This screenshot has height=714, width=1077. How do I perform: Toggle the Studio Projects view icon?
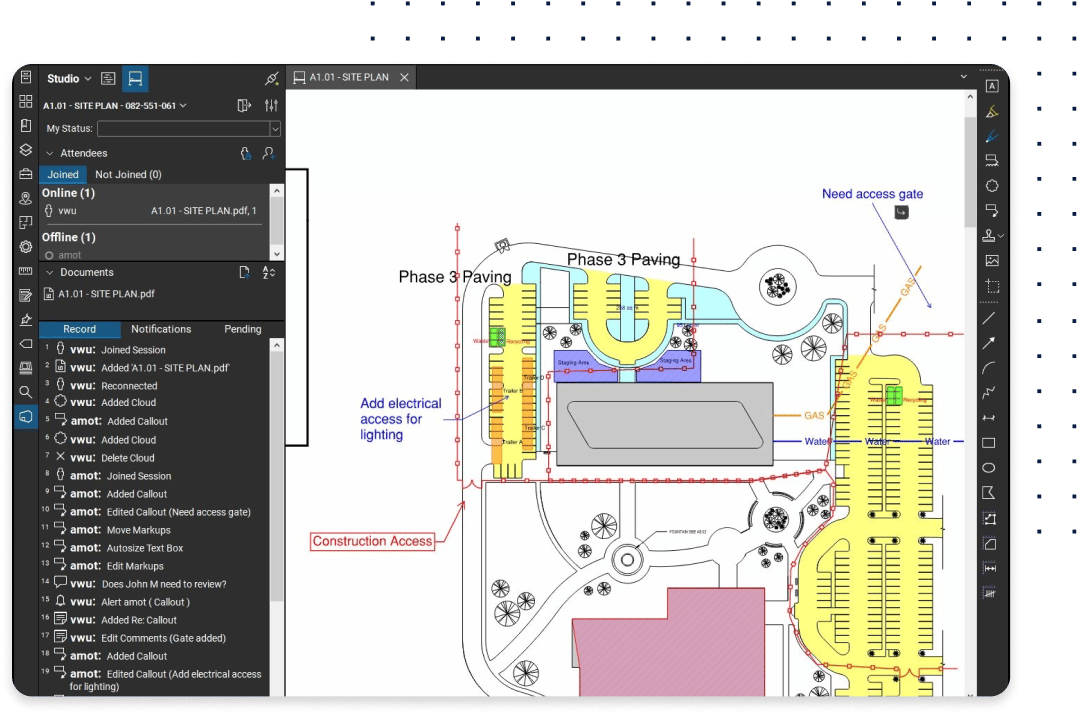tap(108, 78)
